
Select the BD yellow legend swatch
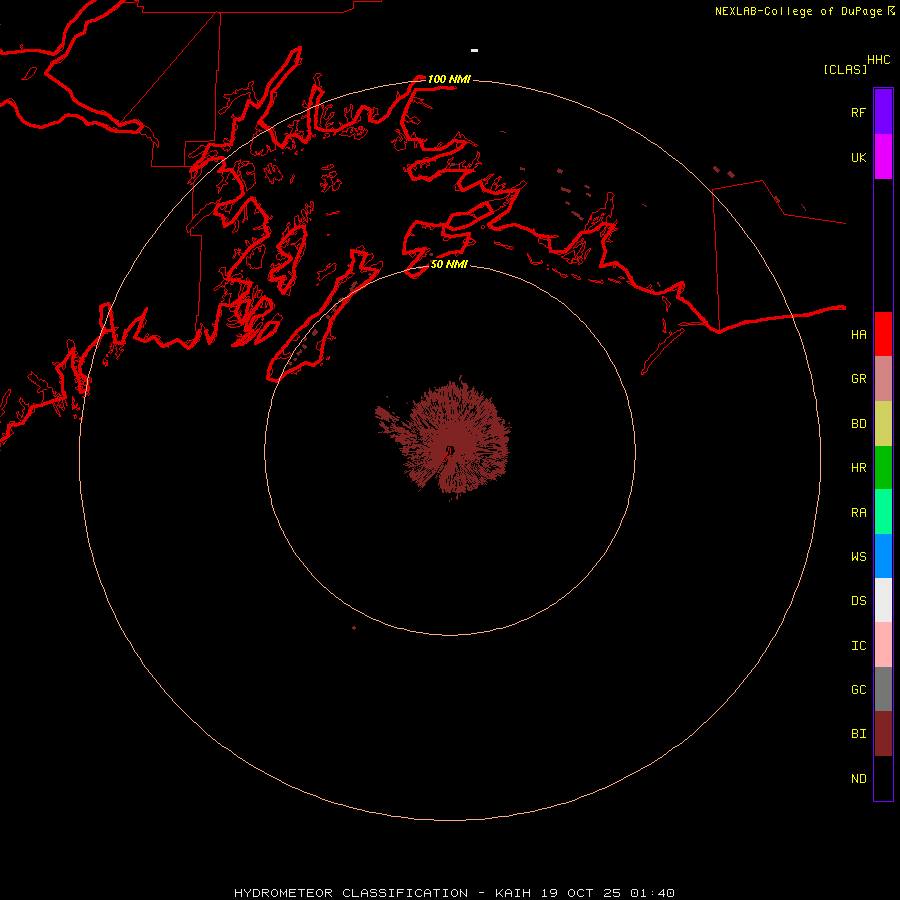(x=883, y=423)
